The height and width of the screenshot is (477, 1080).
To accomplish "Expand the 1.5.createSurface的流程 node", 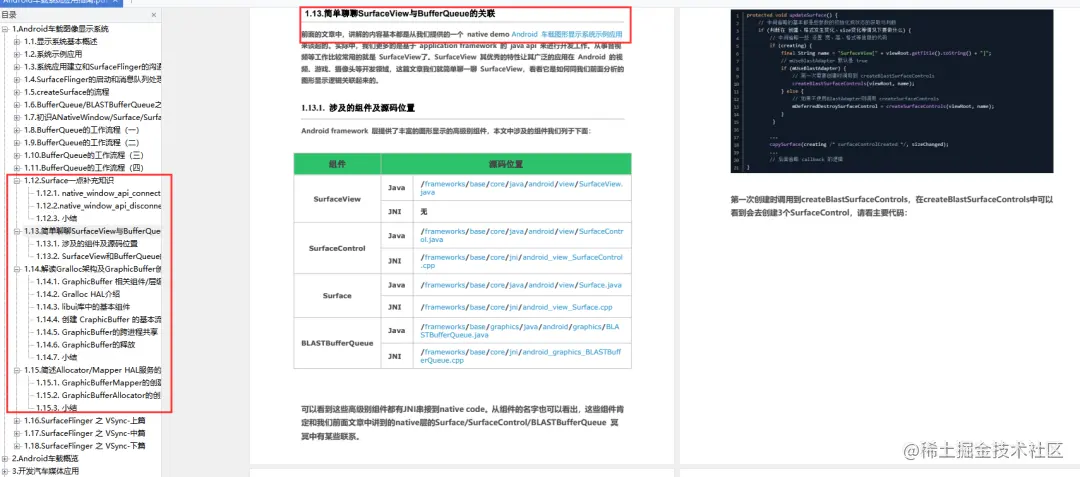I will coord(17,92).
